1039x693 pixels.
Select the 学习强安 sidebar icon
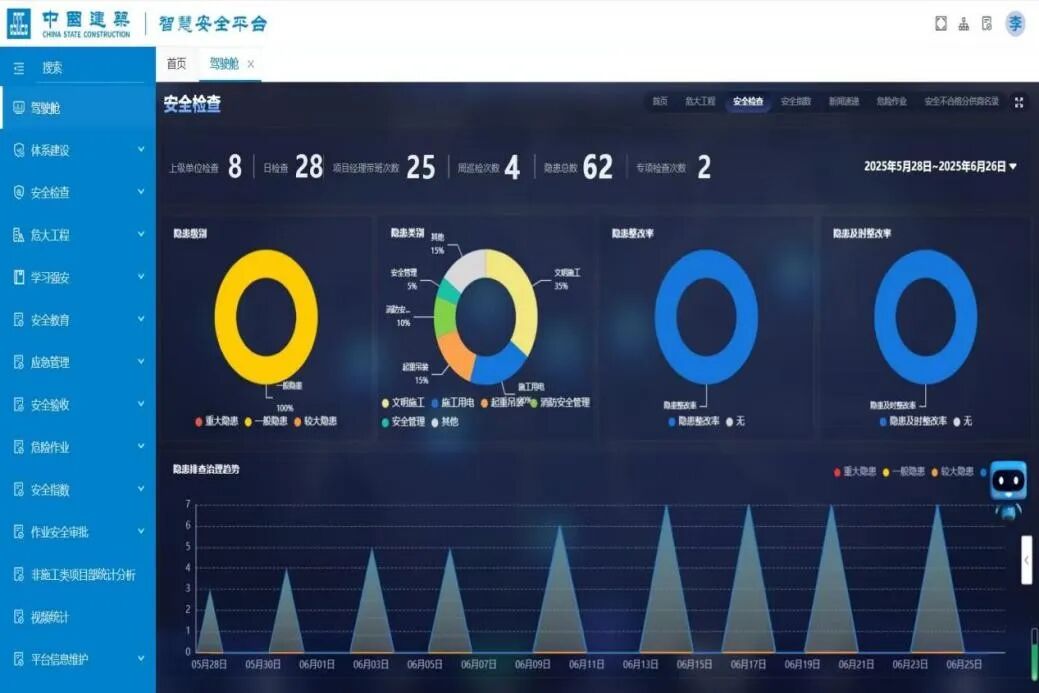click(x=21, y=277)
